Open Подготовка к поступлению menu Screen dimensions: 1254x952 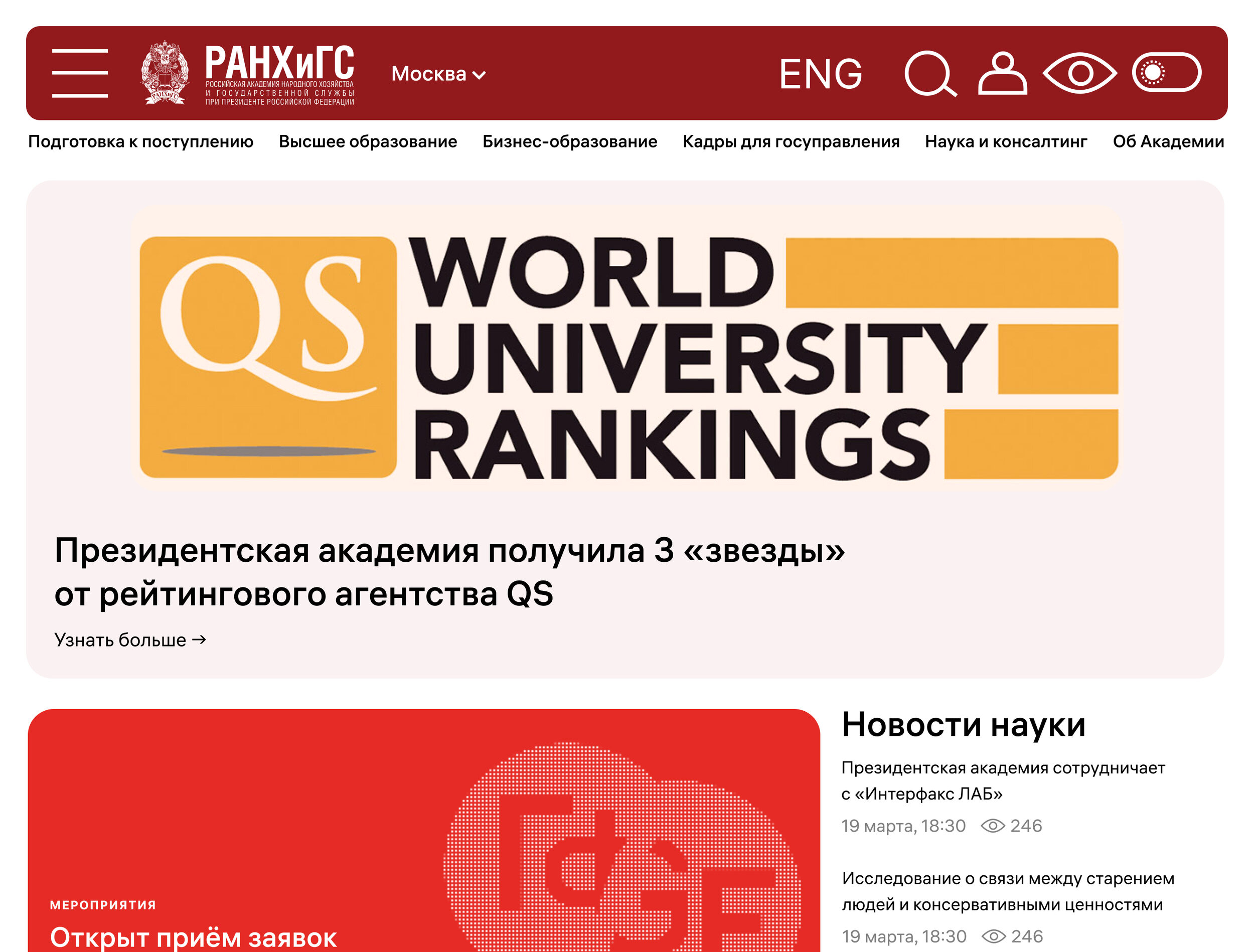[140, 141]
